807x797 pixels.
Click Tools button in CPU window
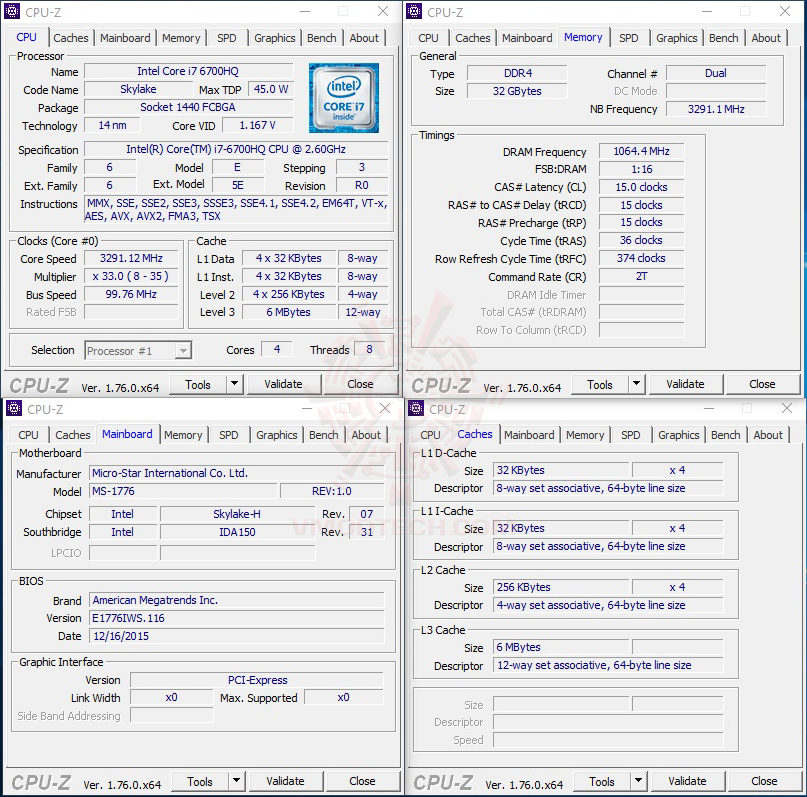[198, 384]
